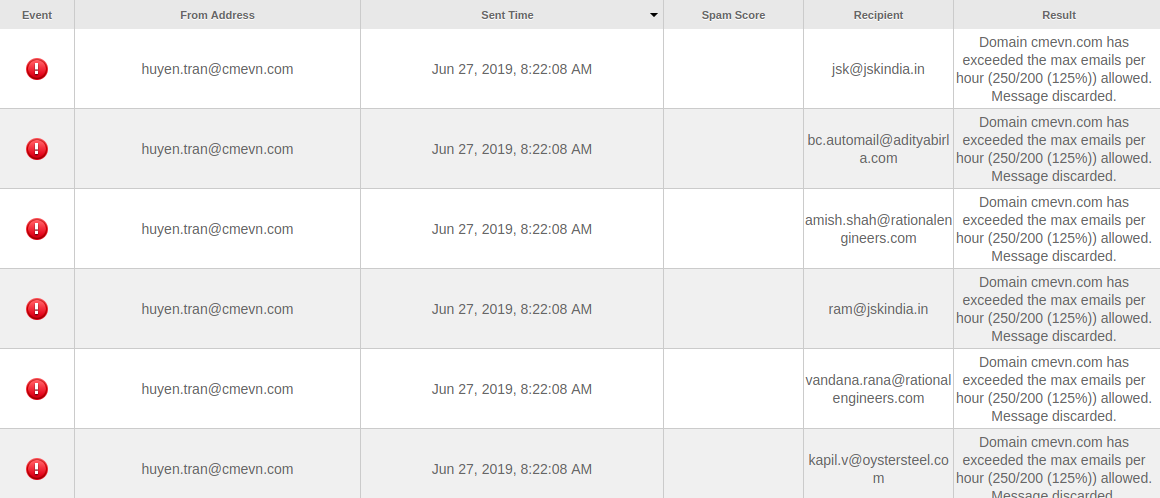Sort by the From Address column header
1160x498 pixels.
[218, 15]
